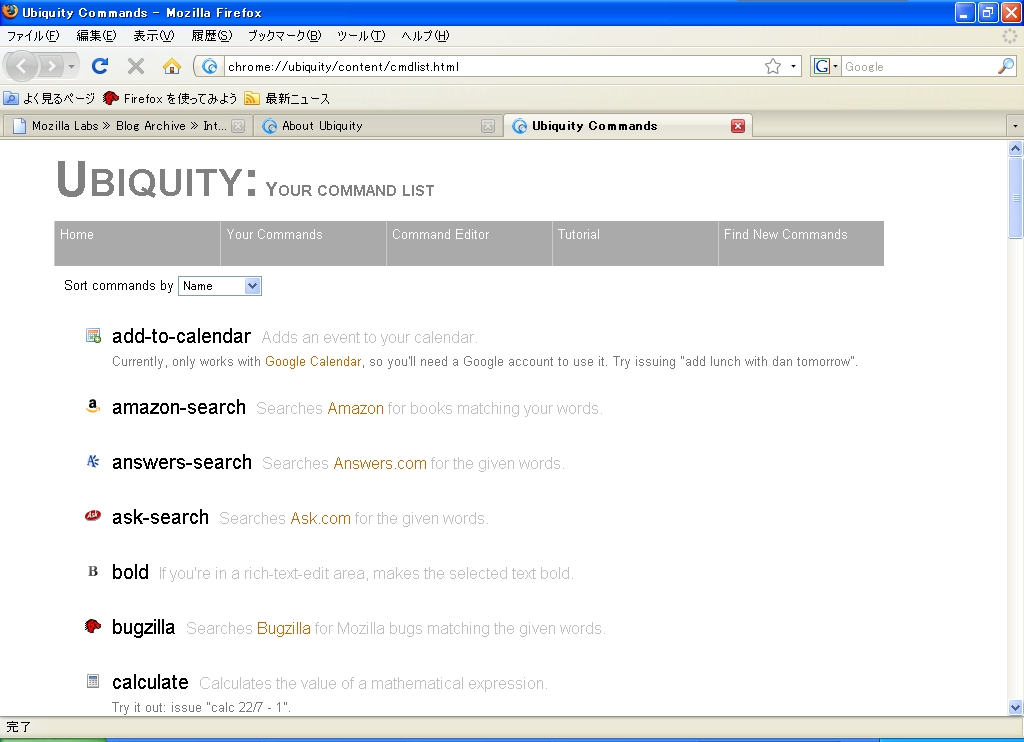The width and height of the screenshot is (1024, 742).
Task: Go to Home in Ubiquity navigation
Action: [x=137, y=244]
